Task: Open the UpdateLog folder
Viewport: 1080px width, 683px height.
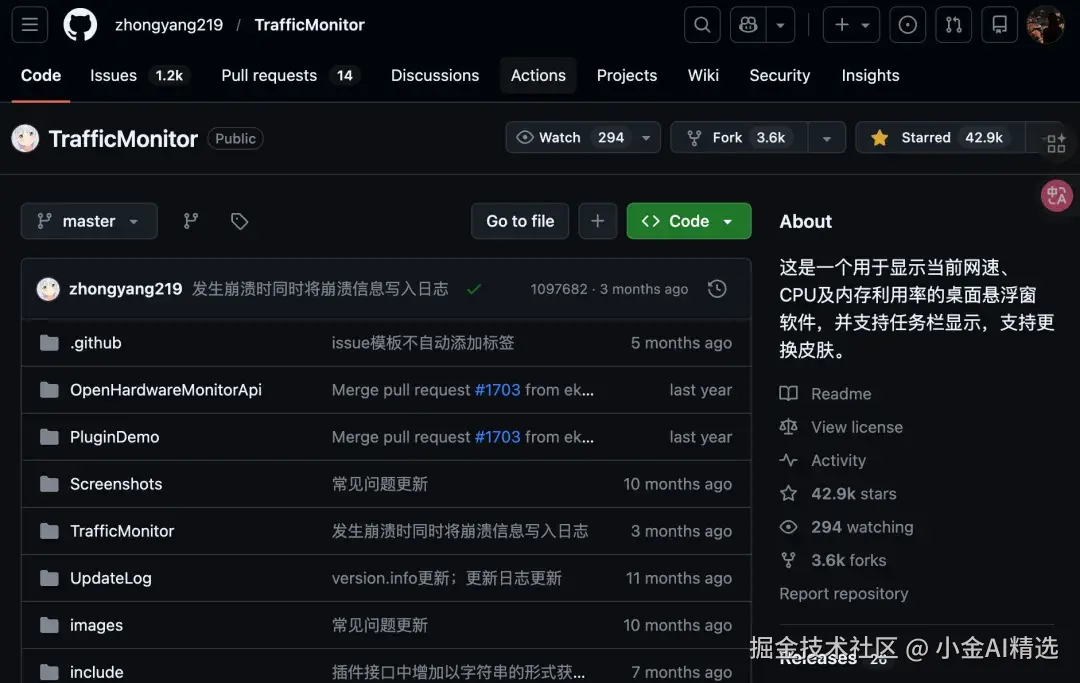Action: coord(111,578)
